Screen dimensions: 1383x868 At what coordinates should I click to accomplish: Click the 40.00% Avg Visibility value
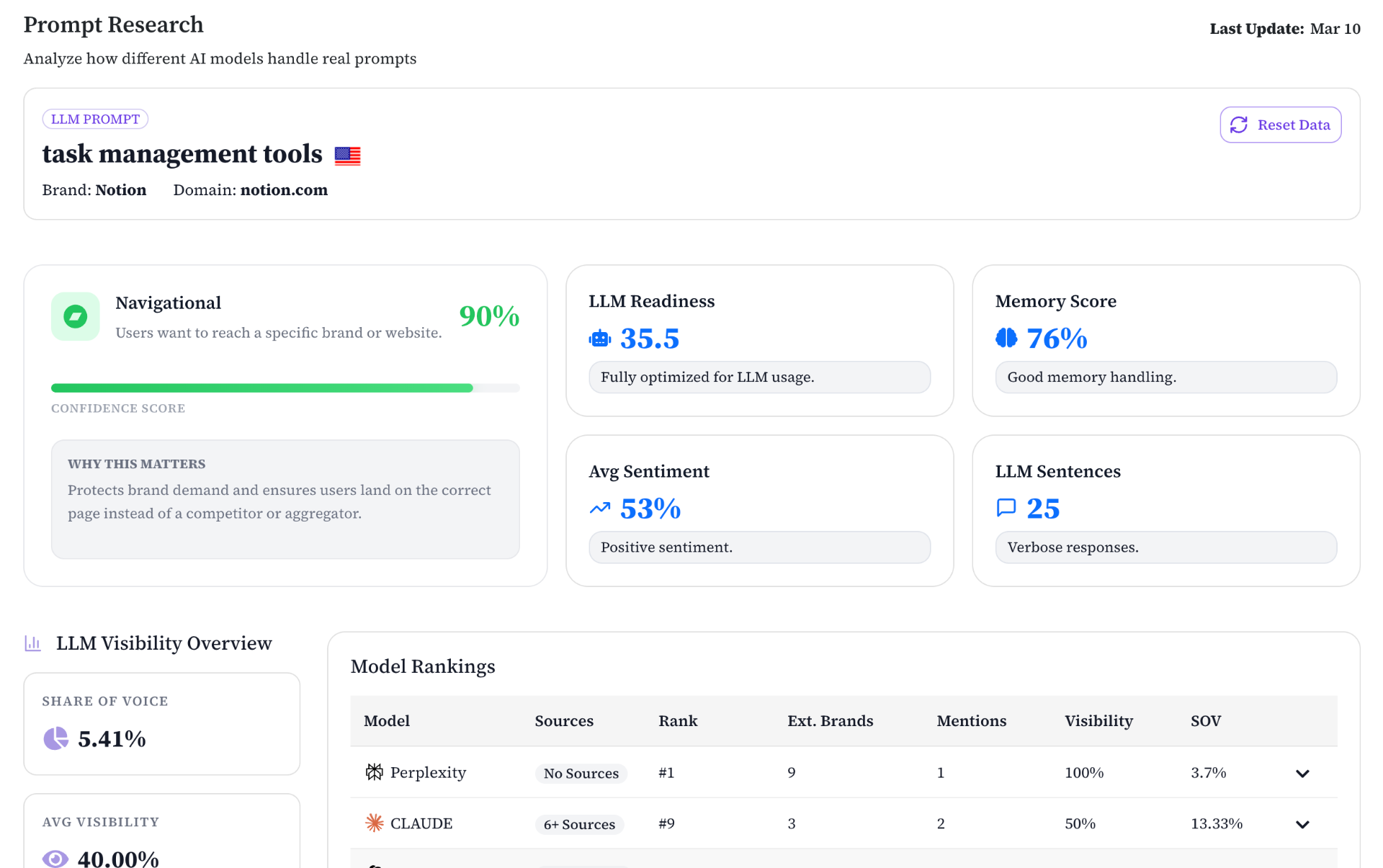118,859
